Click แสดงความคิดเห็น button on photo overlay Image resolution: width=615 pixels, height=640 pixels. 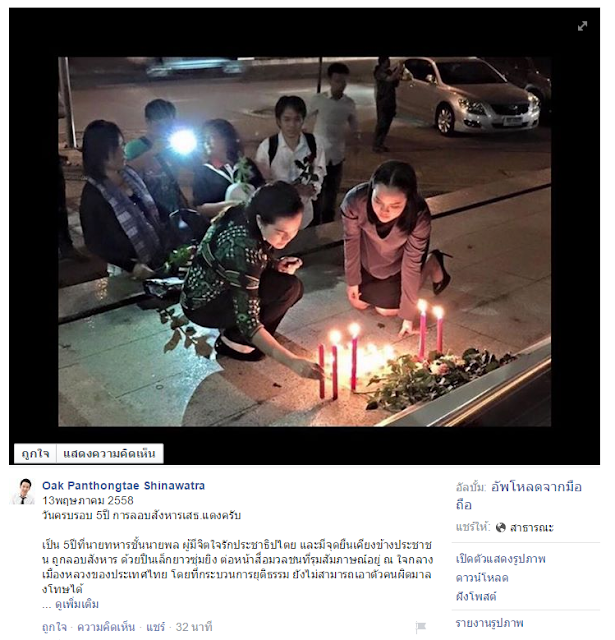point(109,453)
